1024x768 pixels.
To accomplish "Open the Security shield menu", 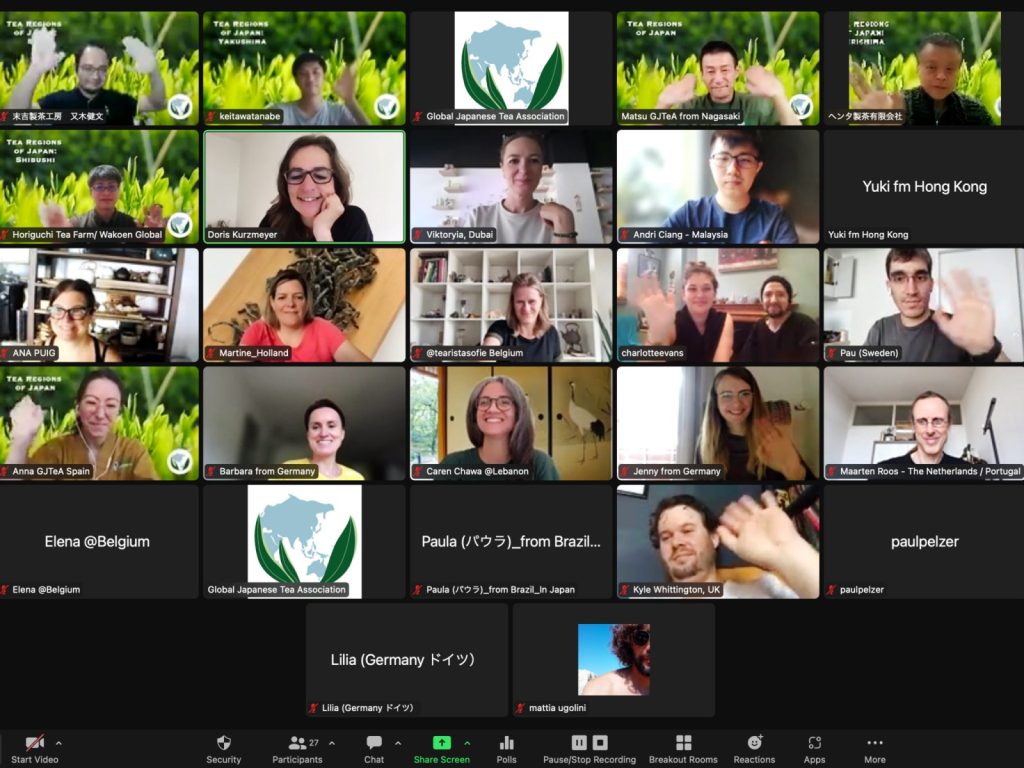I will pos(224,743).
